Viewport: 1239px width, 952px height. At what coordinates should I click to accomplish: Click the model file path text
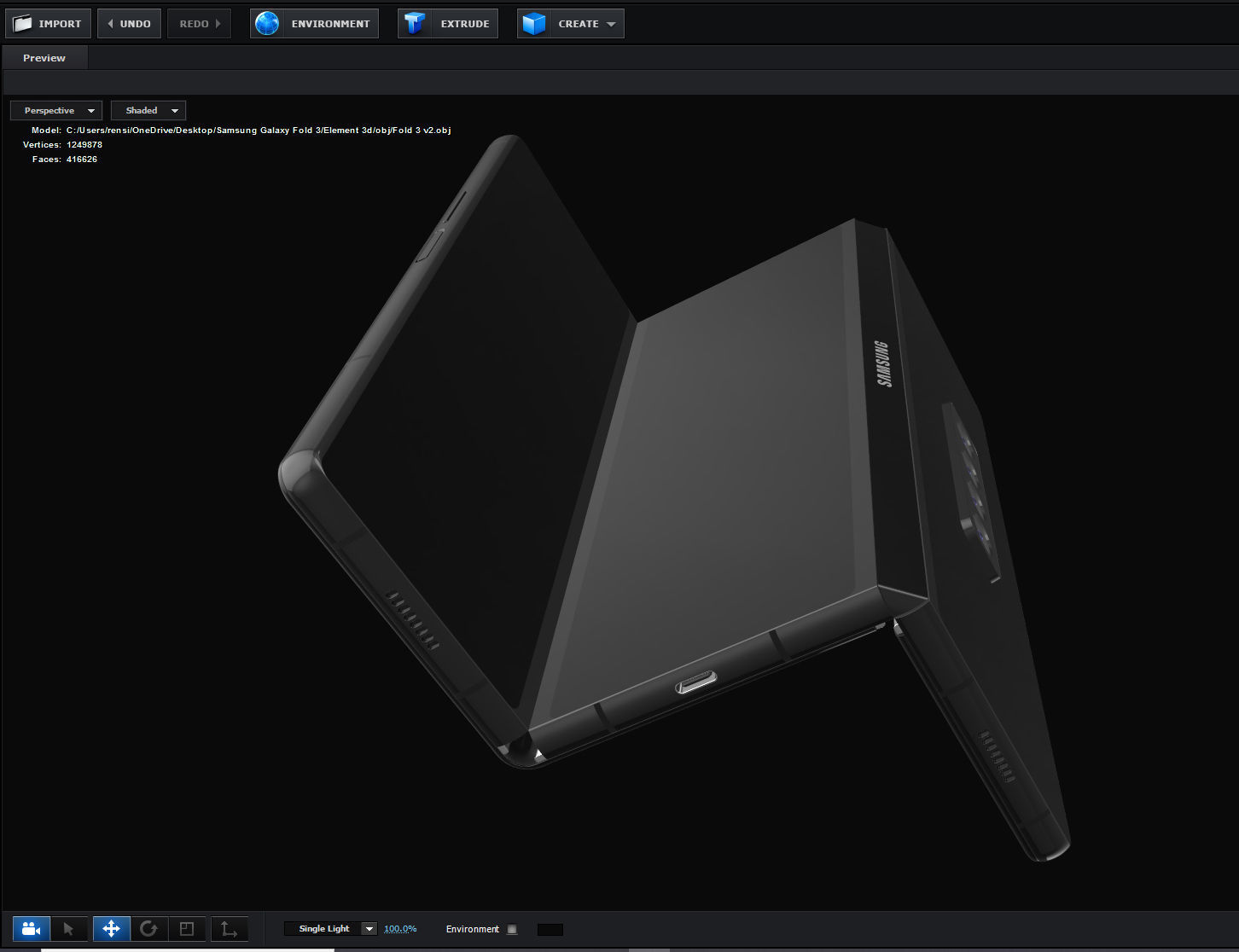[x=259, y=131]
